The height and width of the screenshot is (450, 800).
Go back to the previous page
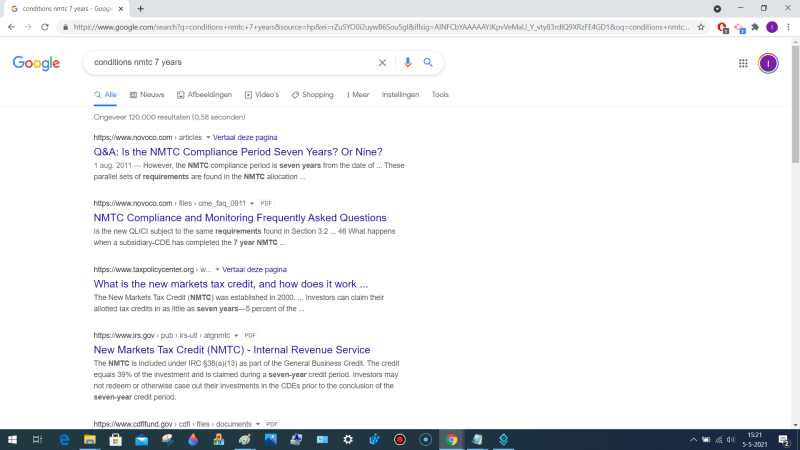click(x=11, y=27)
